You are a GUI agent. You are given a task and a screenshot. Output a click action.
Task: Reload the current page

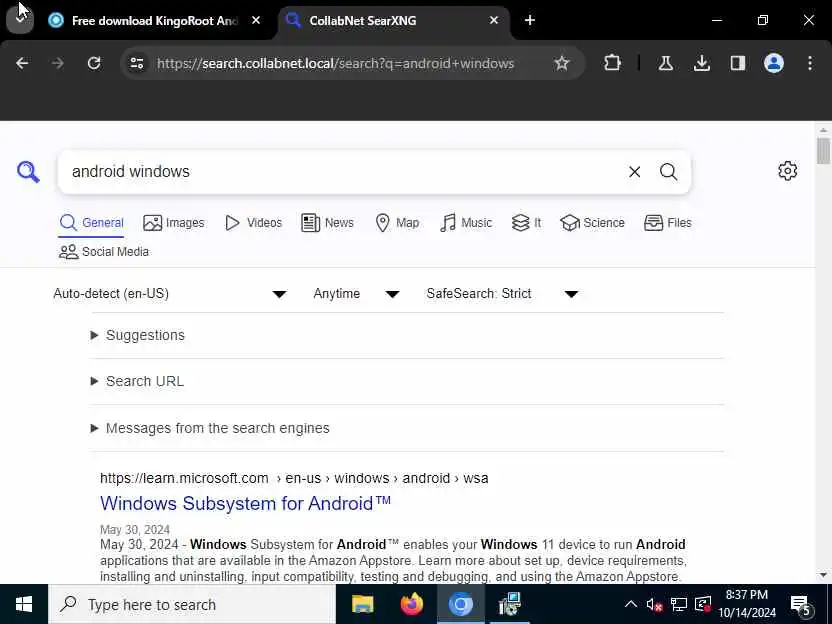(x=94, y=64)
